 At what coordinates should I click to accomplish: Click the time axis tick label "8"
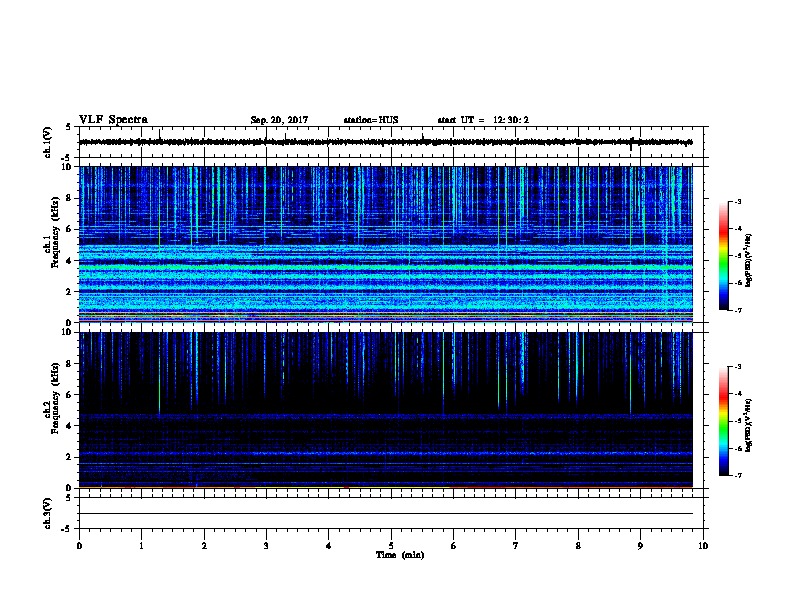(578, 546)
